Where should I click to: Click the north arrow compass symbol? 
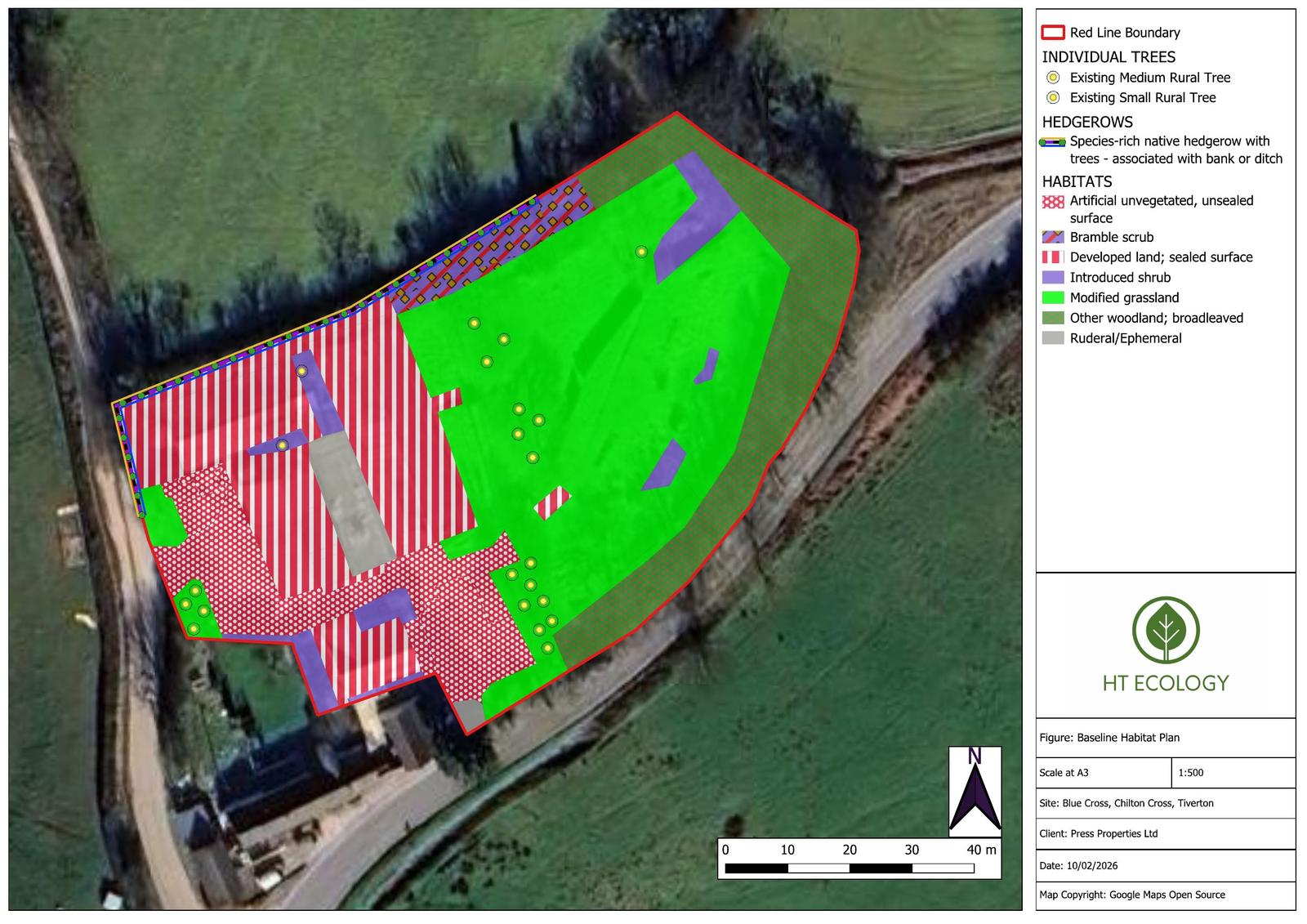975,792
